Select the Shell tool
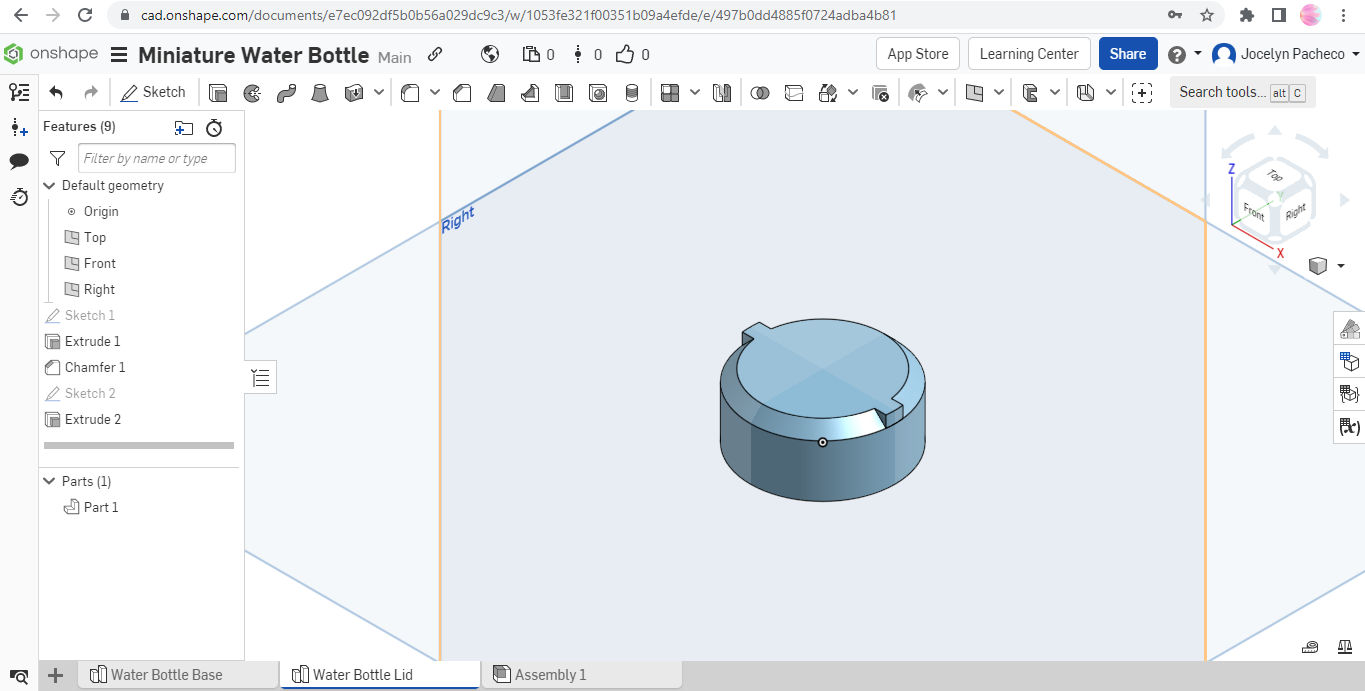The image size is (1365, 691). coord(564,93)
